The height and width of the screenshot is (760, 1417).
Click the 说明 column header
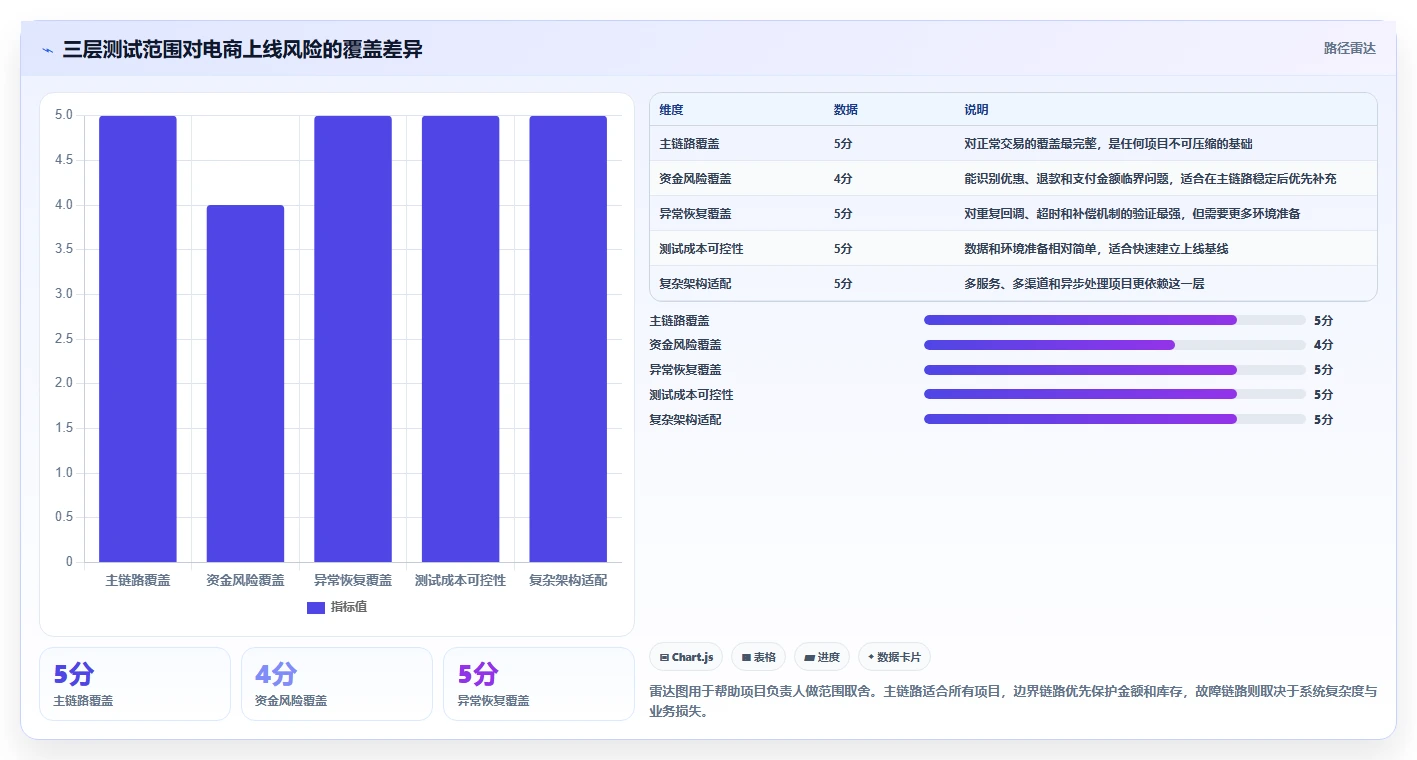coord(976,110)
